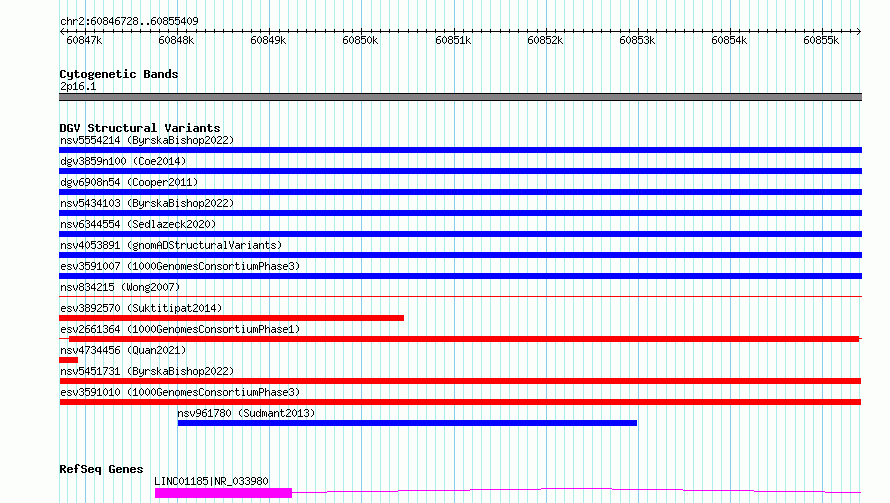Click the 60854k ruler position
Image resolution: width=890 pixels, height=503 pixels.
729,40
